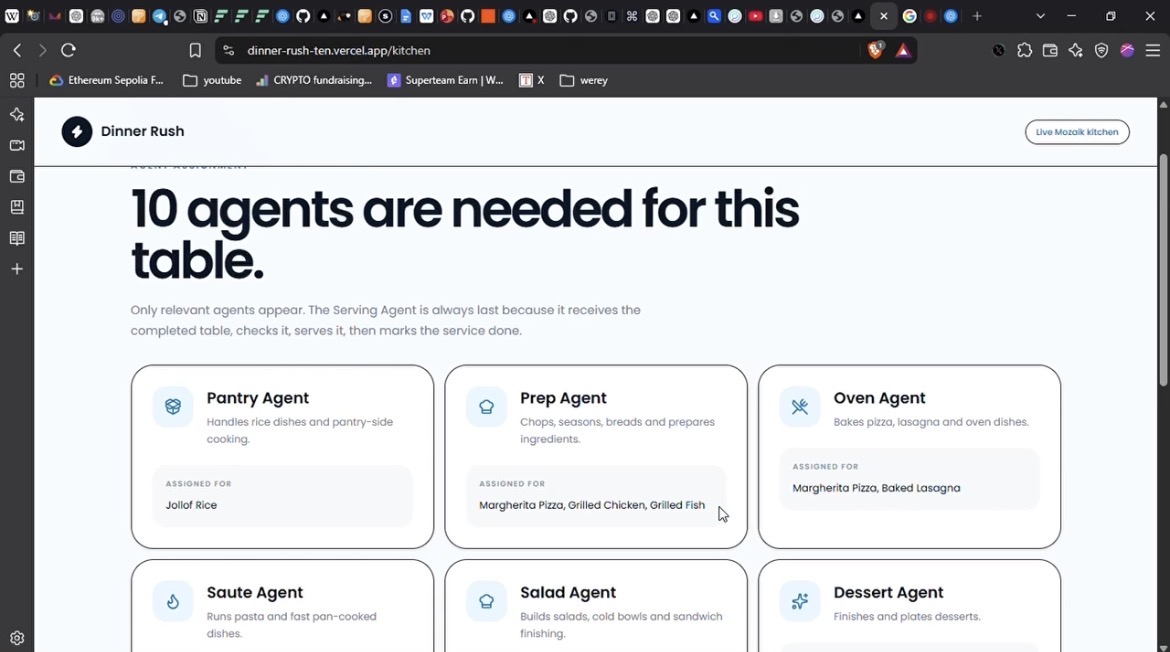Bookmark this page with the bookmark icon

click(195, 50)
